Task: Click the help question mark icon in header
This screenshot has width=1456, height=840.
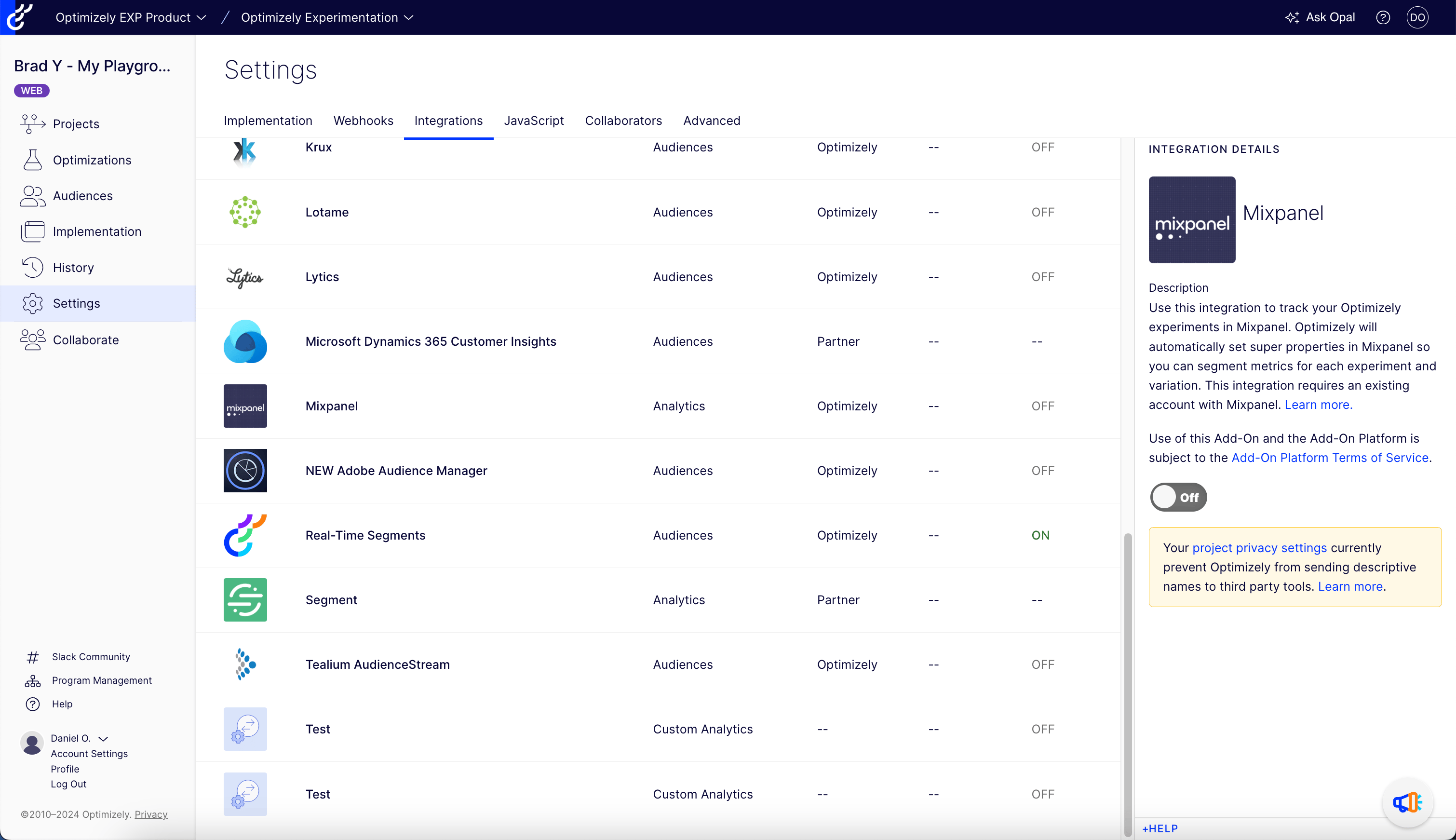Action: coord(1383,17)
